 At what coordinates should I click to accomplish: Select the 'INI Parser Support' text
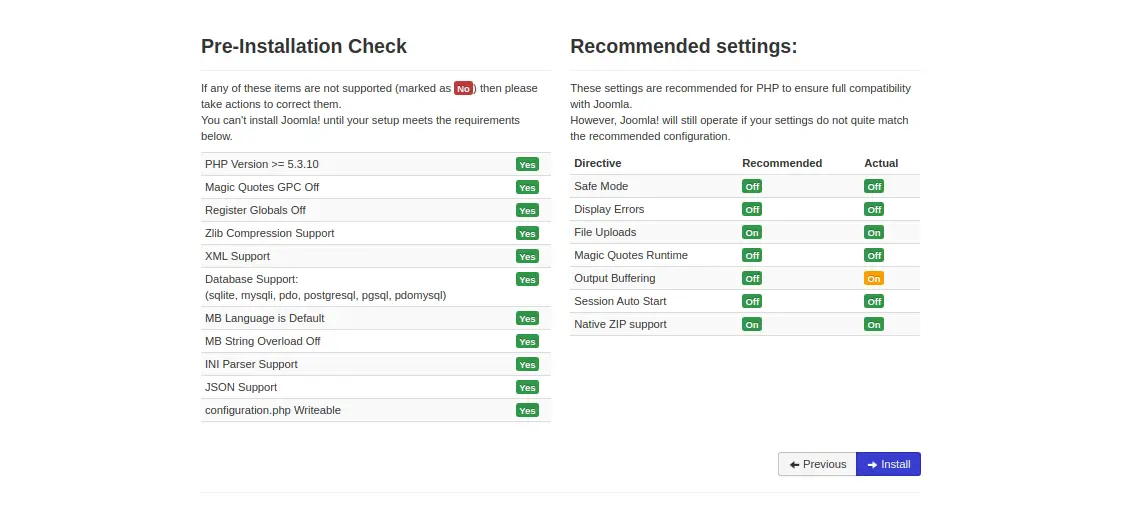[x=251, y=364]
